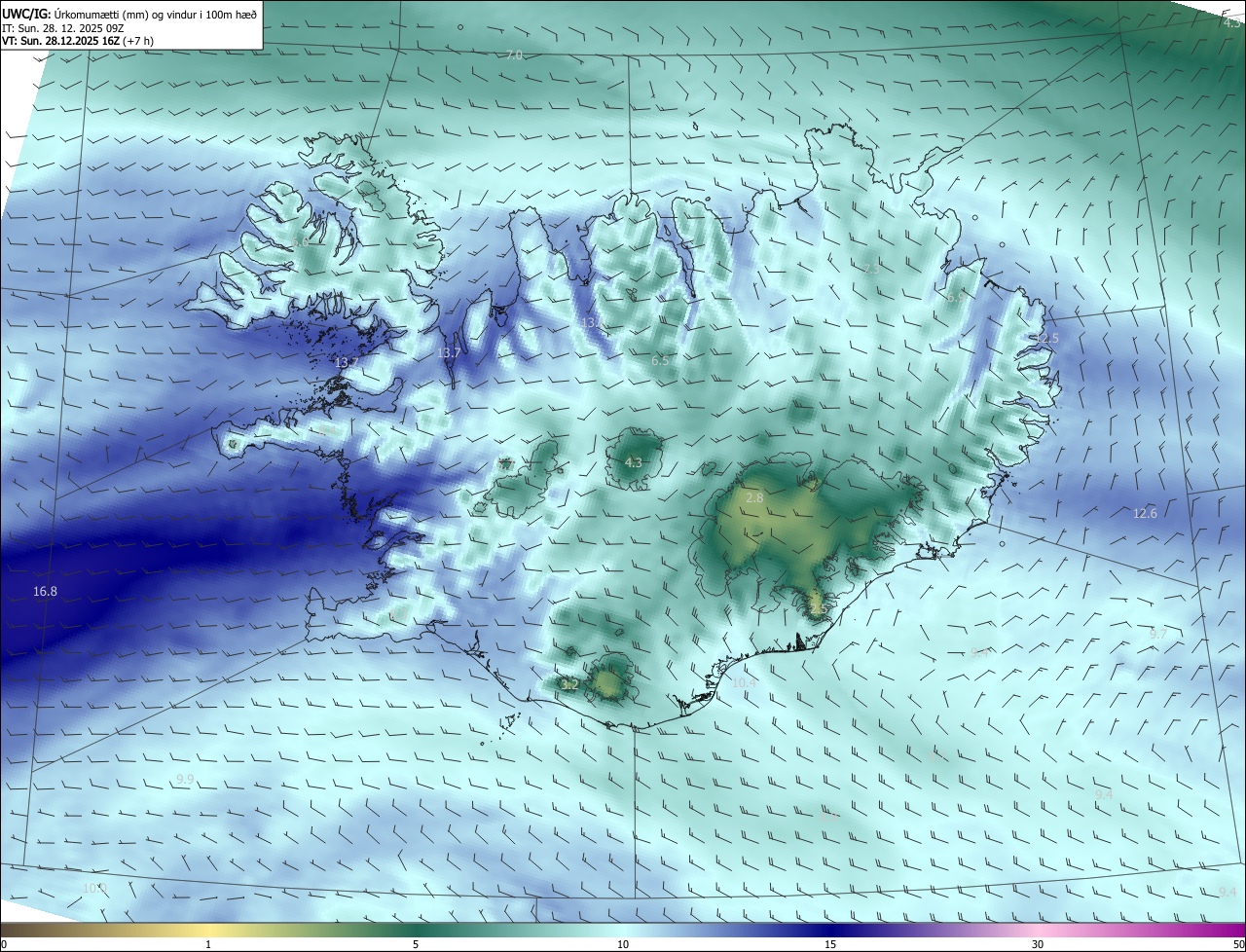Click the 12.5 value by the east fjords
1246x952 pixels.
click(x=1045, y=338)
